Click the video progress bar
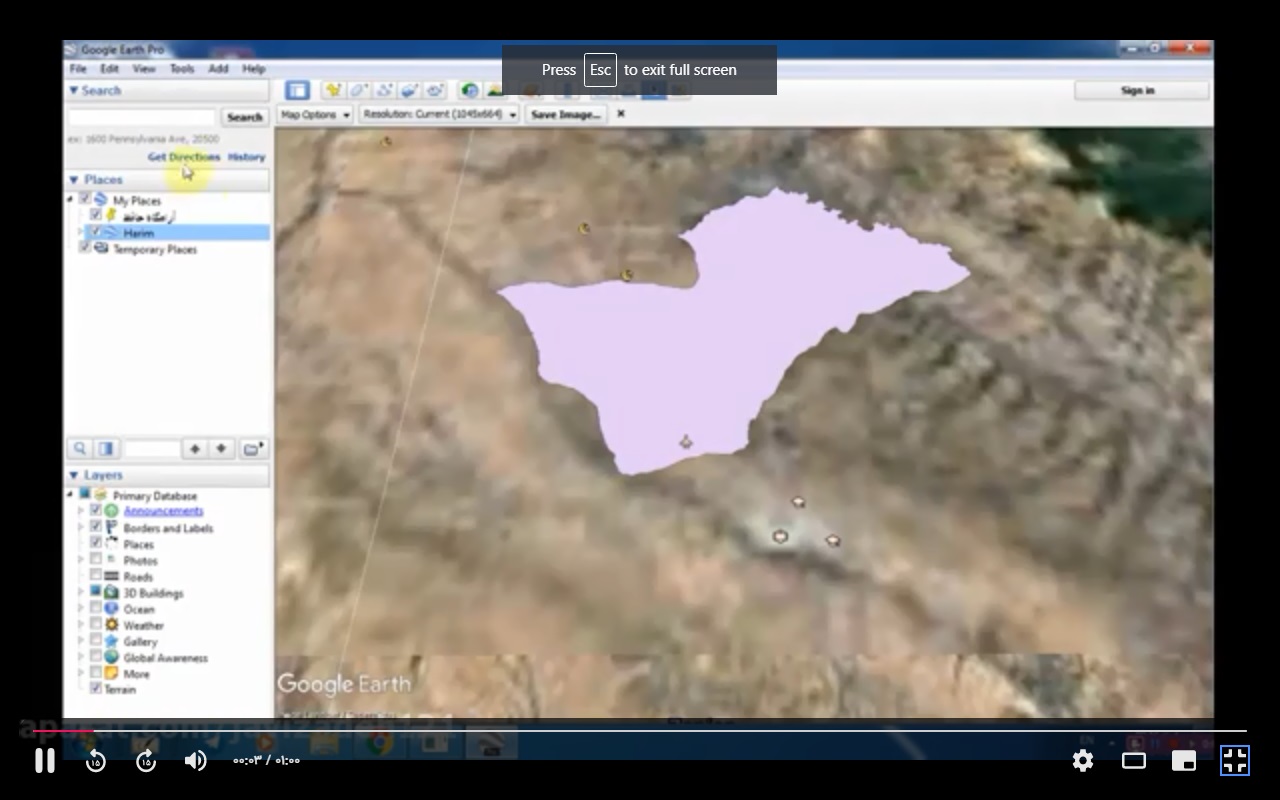Image resolution: width=1280 pixels, height=800 pixels. 640,731
